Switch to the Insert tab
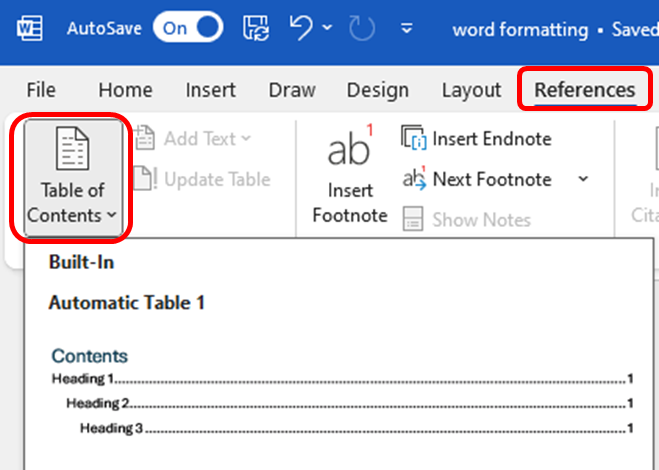Screen dimensions: 659x470 tap(210, 90)
